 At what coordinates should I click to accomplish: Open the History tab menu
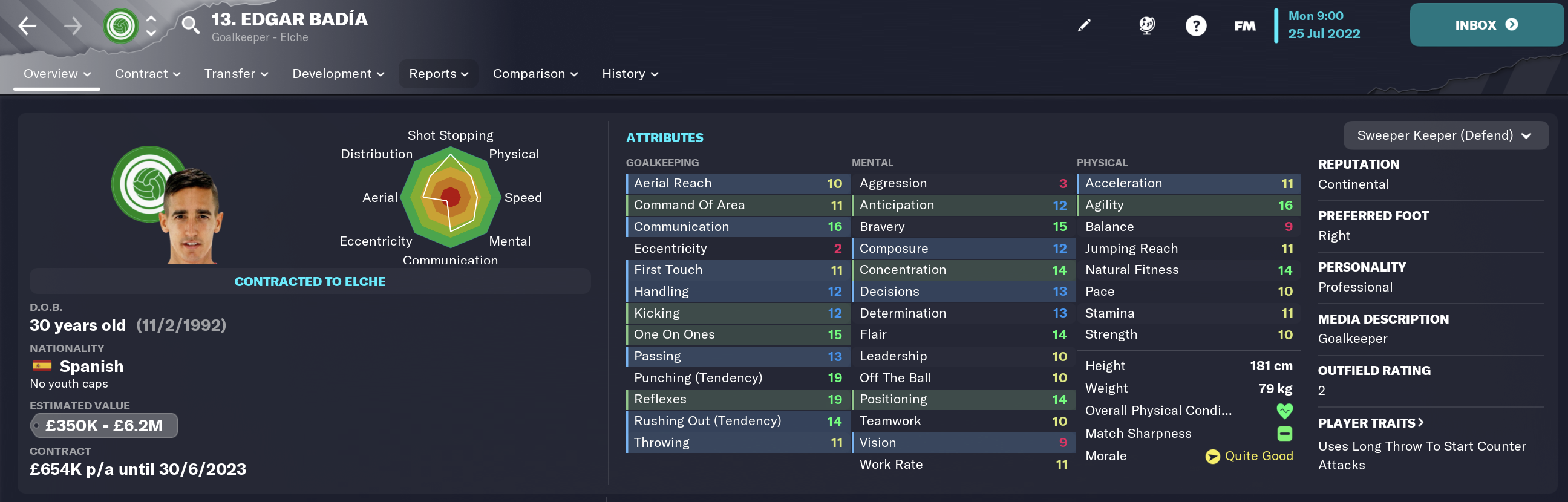coord(630,74)
